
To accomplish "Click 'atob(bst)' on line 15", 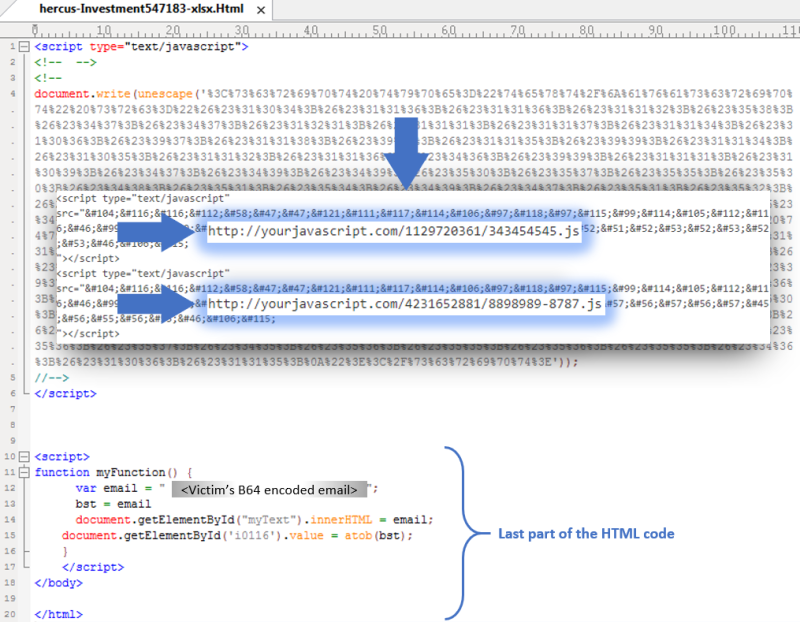I will [x=374, y=535].
